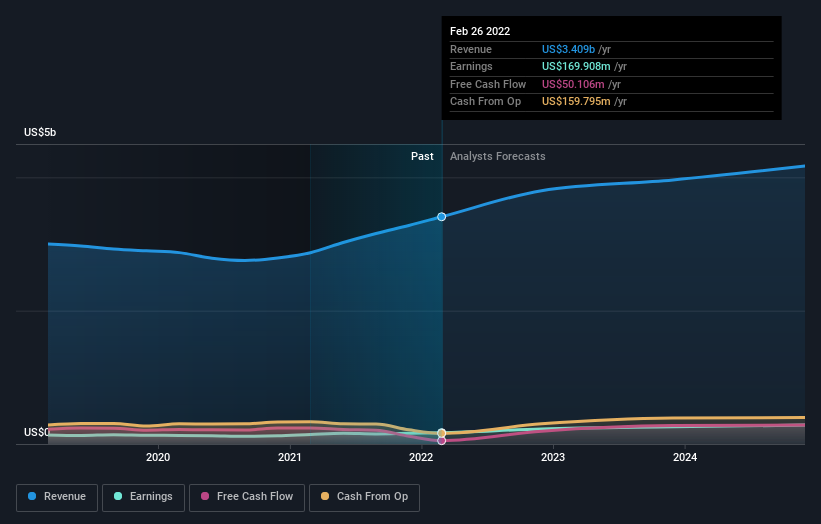Image resolution: width=821 pixels, height=524 pixels.
Task: Click the 2022 x-axis label
Action: point(421,458)
